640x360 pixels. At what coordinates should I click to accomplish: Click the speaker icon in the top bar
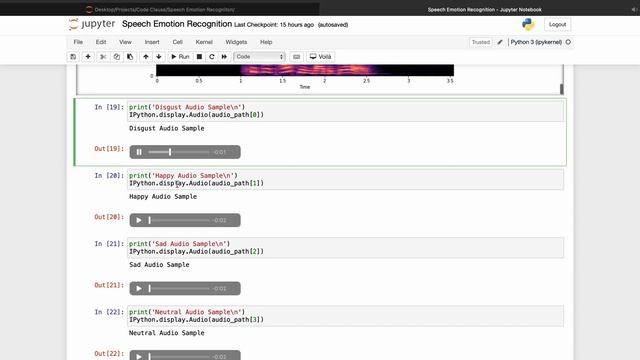pos(634,9)
